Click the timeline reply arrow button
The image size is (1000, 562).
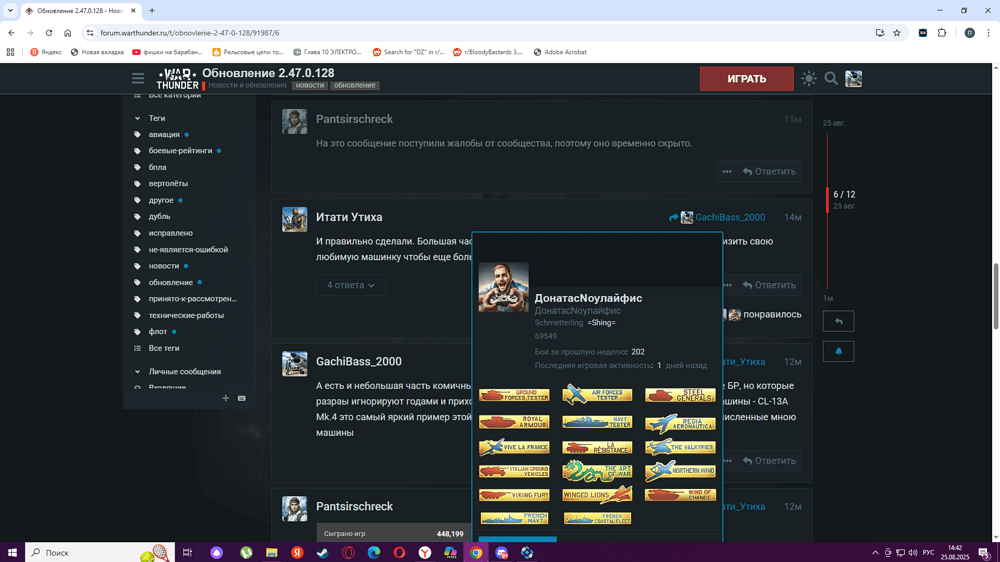(838, 322)
